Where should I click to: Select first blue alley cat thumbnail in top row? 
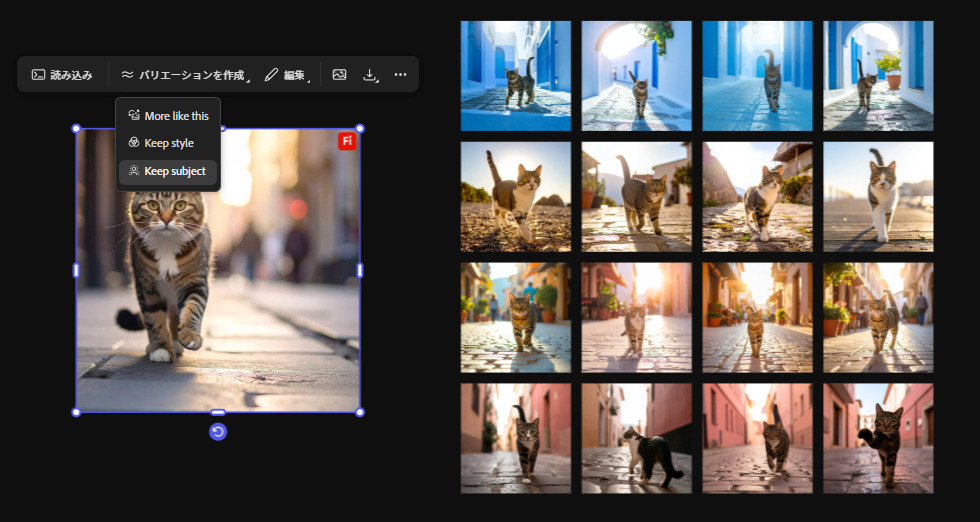click(516, 76)
